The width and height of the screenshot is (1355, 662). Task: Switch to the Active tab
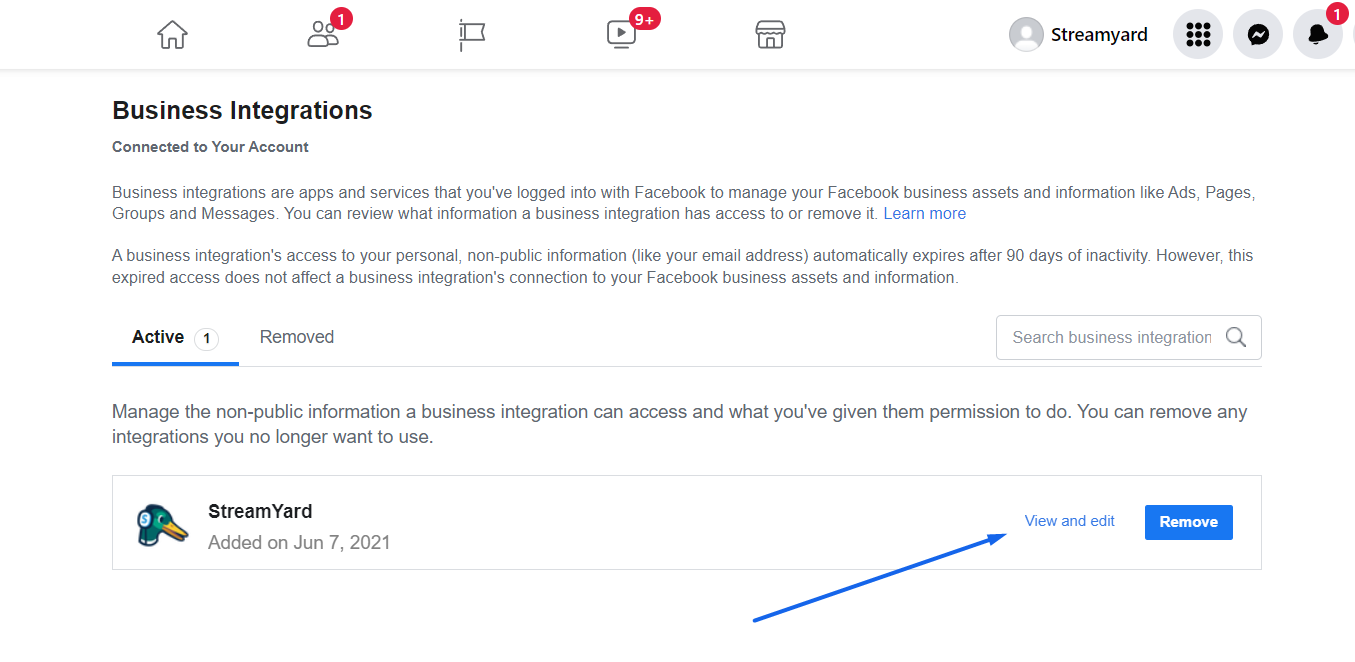click(x=175, y=338)
